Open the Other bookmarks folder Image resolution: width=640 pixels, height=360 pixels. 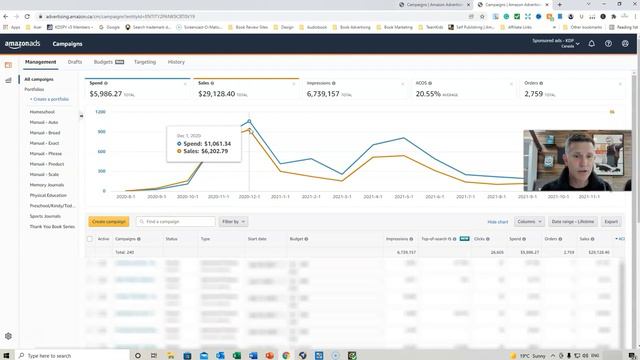[x=582, y=27]
